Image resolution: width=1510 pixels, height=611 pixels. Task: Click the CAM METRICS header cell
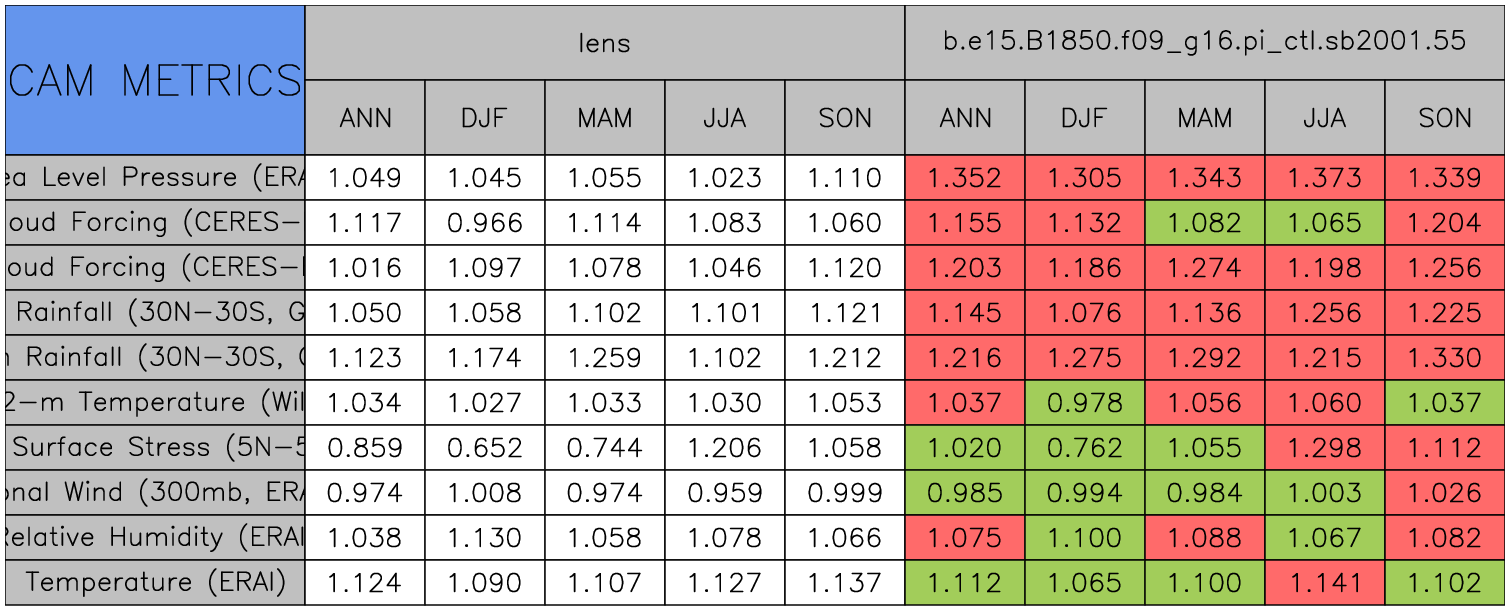[x=155, y=80]
